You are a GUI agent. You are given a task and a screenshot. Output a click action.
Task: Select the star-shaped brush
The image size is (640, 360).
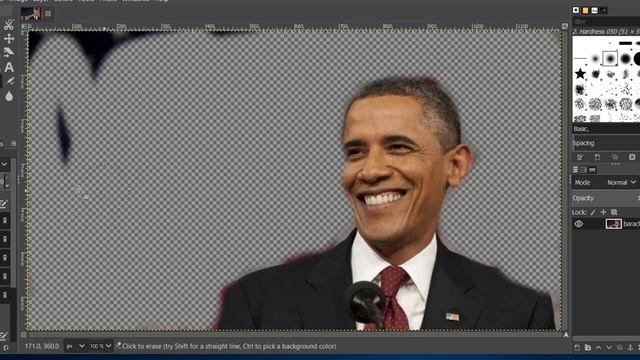(x=580, y=73)
